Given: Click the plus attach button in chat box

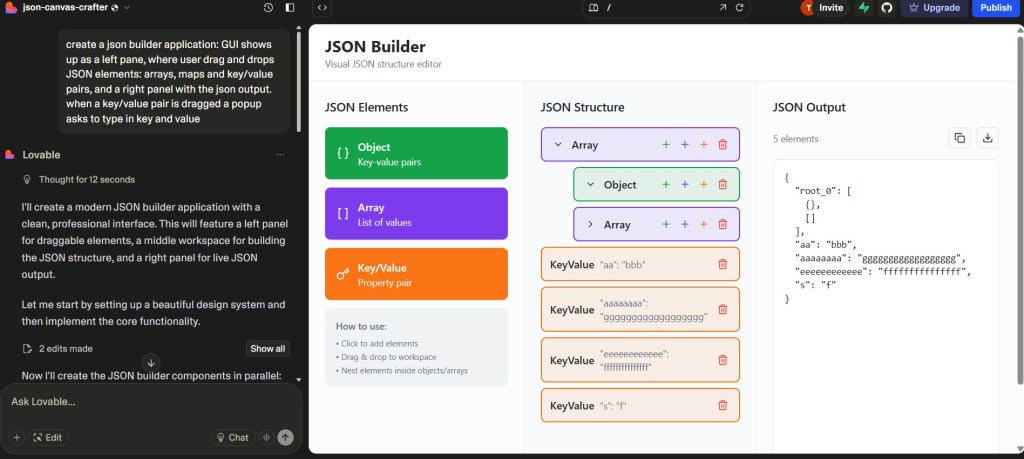Looking at the screenshot, I should (x=17, y=437).
